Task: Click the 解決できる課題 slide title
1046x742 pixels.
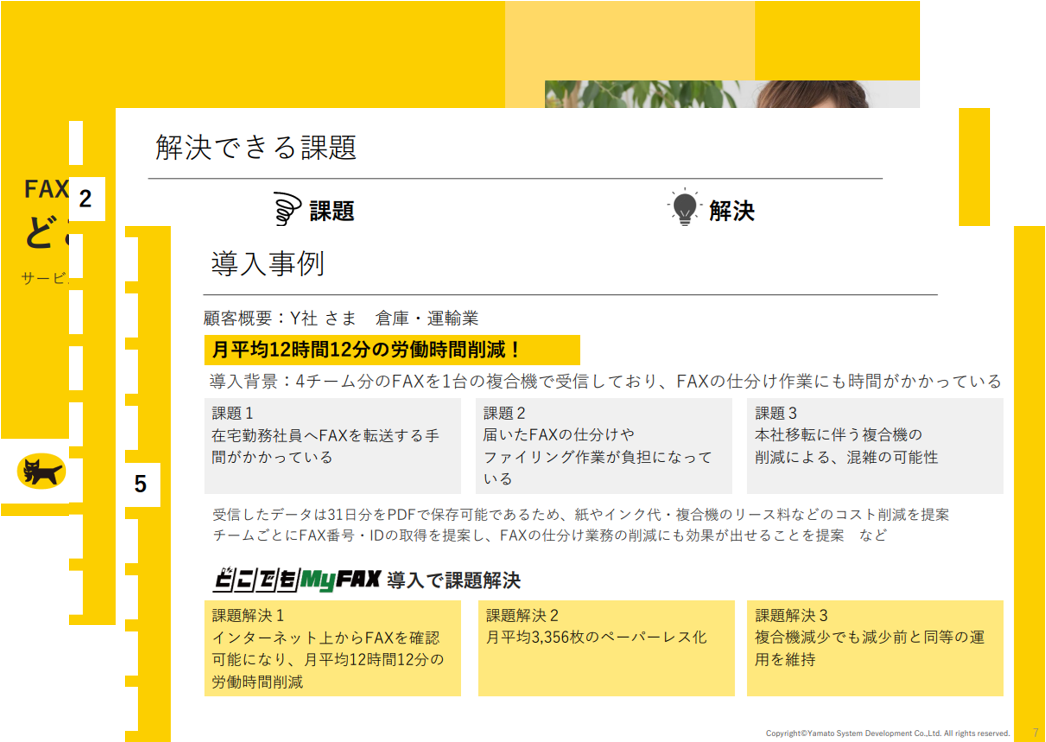Action: click(x=256, y=148)
